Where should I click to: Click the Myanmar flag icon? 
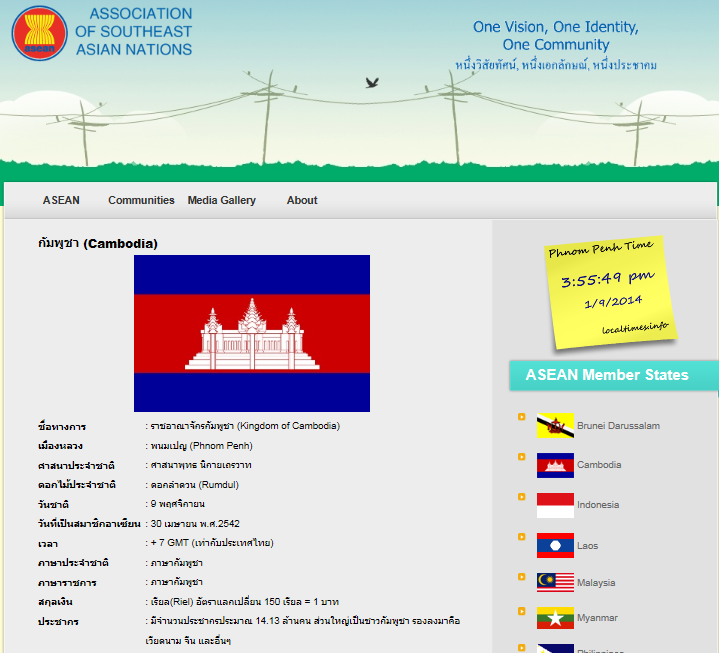[555, 619]
